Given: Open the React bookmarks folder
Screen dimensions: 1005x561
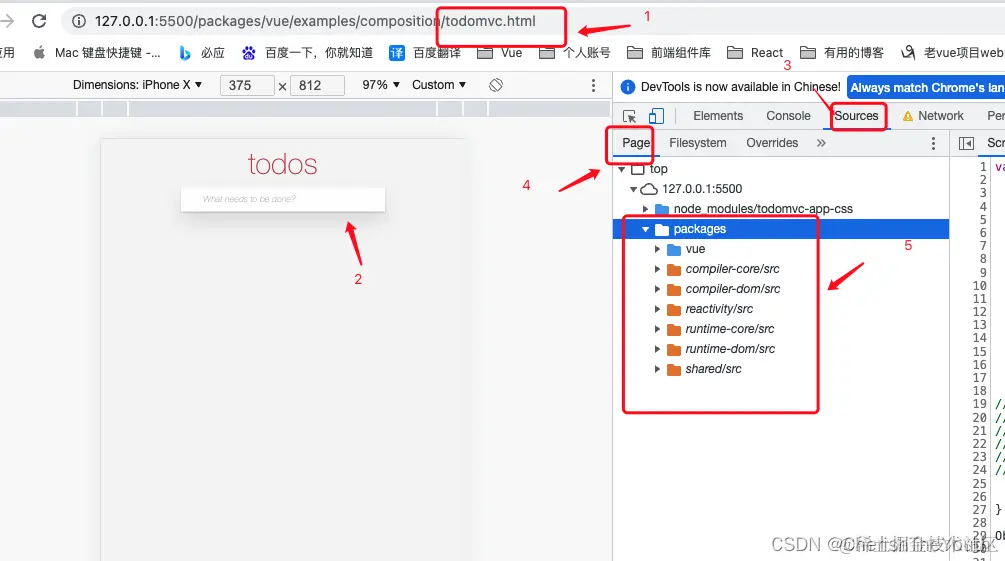Looking at the screenshot, I should click(755, 53).
